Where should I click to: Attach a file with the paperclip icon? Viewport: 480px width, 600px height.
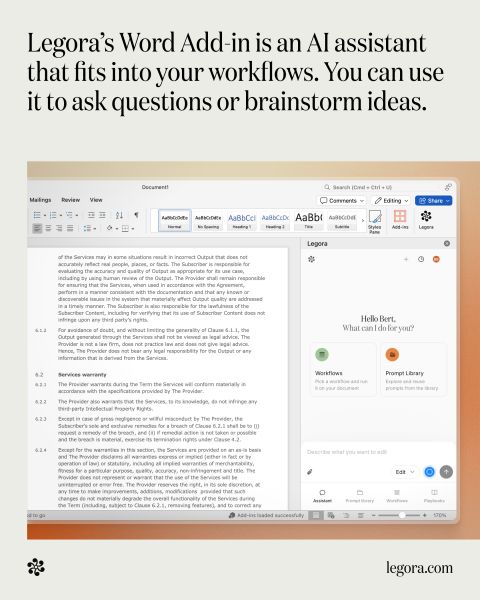coord(310,472)
